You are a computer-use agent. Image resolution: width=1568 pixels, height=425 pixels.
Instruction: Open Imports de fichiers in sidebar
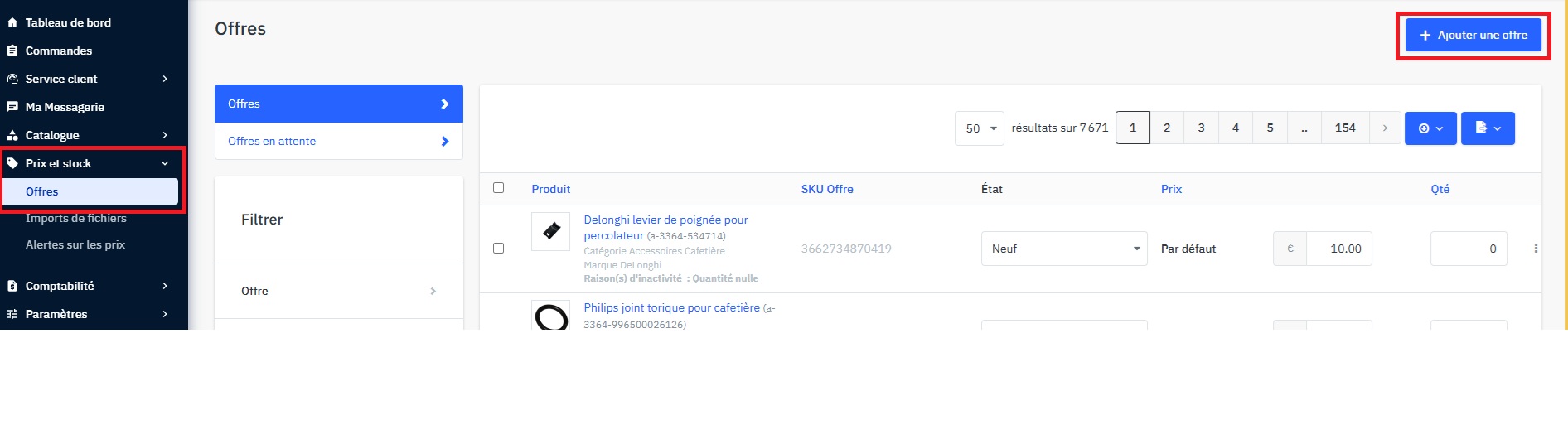(x=76, y=219)
